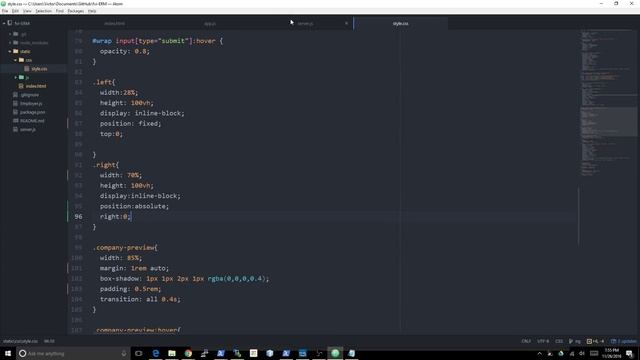Open the Edit menu
Image resolution: width=640 pixels, height=360 pixels.
tap(15, 11)
